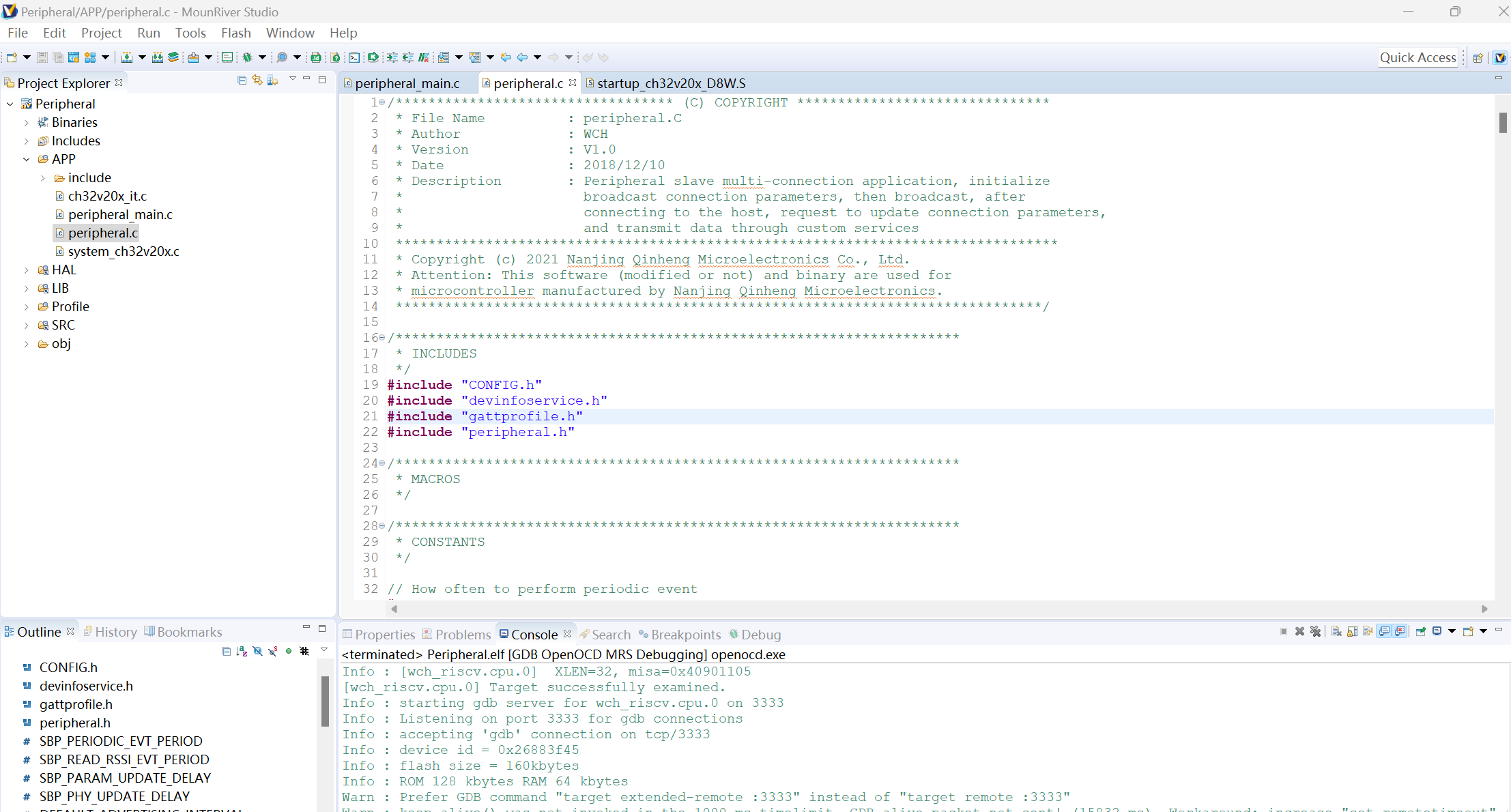The width and height of the screenshot is (1511, 812).
Task: Open the debug configurations dropdown arrow
Action: [x=262, y=57]
